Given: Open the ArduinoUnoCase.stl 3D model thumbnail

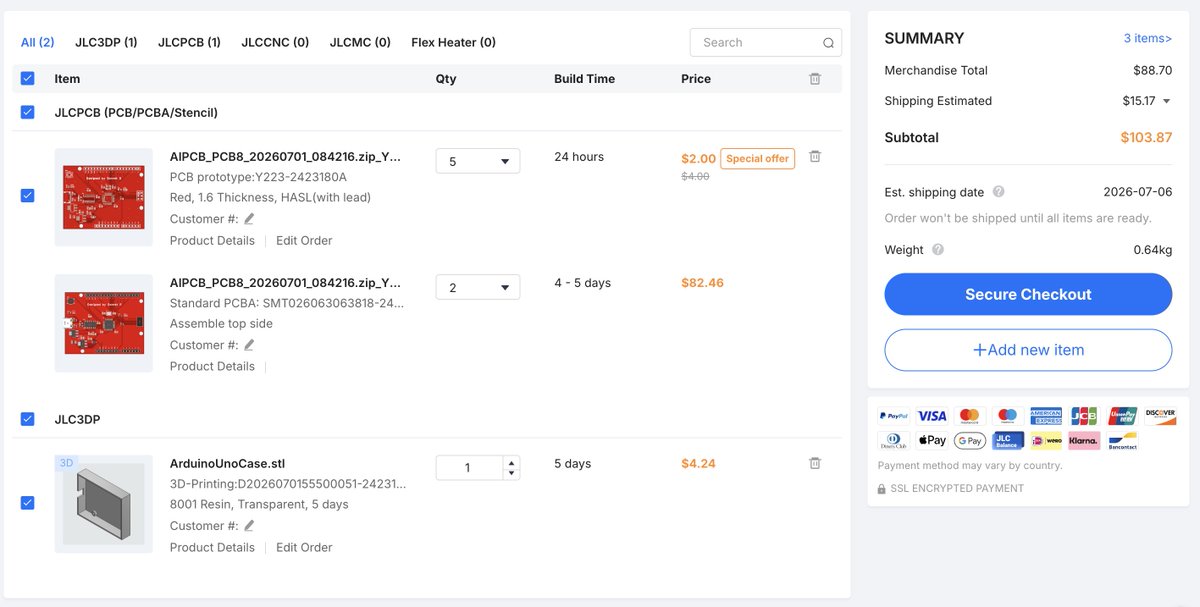Looking at the screenshot, I should pyautogui.click(x=104, y=504).
